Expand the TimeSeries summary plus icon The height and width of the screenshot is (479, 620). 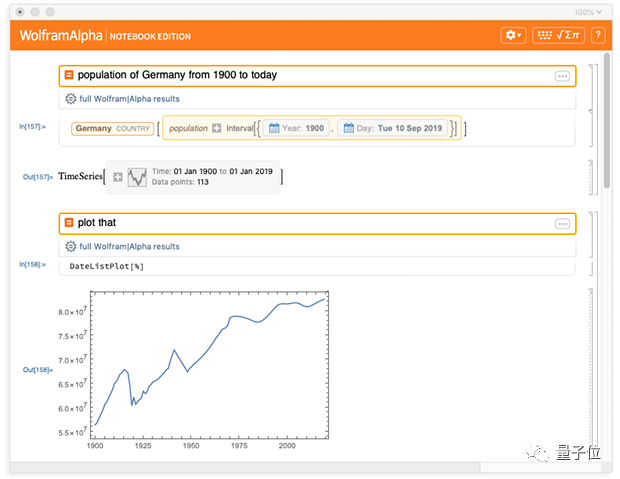pyautogui.click(x=118, y=177)
